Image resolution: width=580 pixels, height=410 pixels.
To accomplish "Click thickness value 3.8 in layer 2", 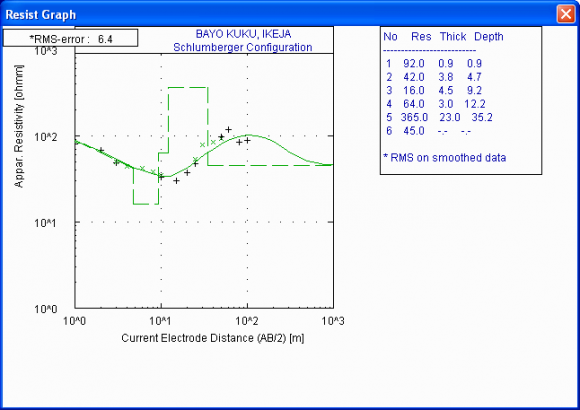I will pos(446,77).
